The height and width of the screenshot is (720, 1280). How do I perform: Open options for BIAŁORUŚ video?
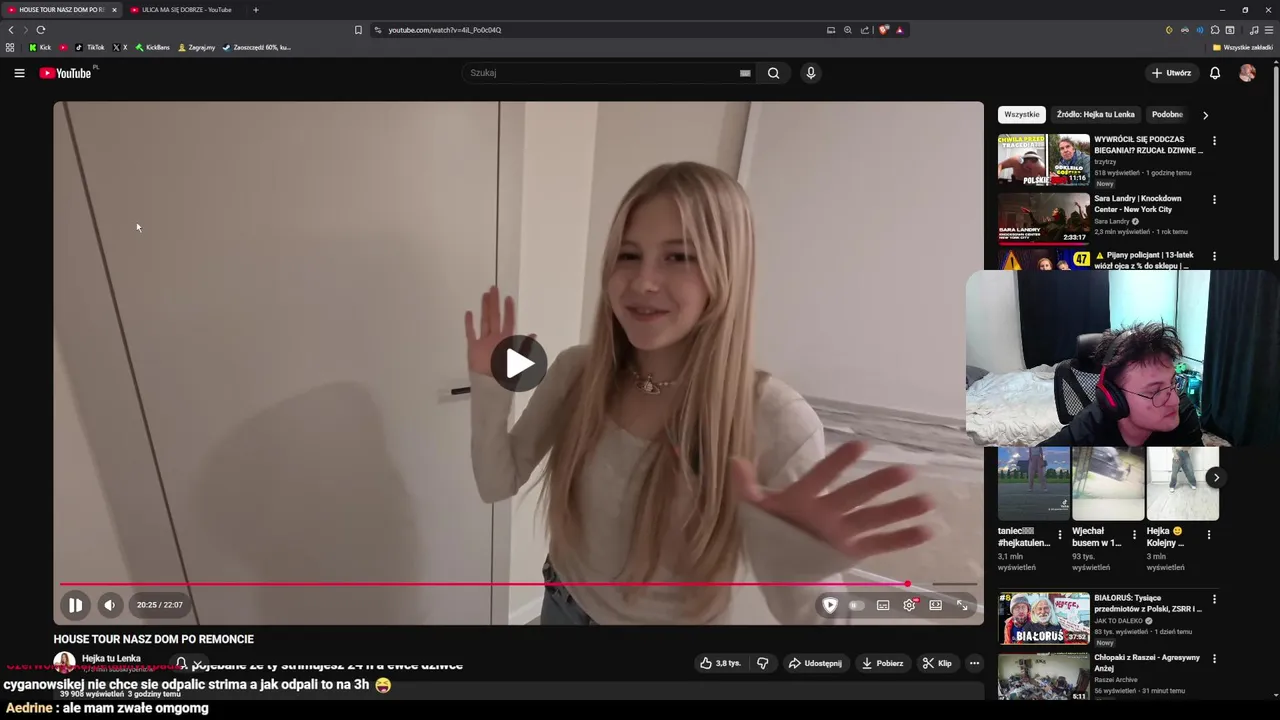(x=1214, y=599)
